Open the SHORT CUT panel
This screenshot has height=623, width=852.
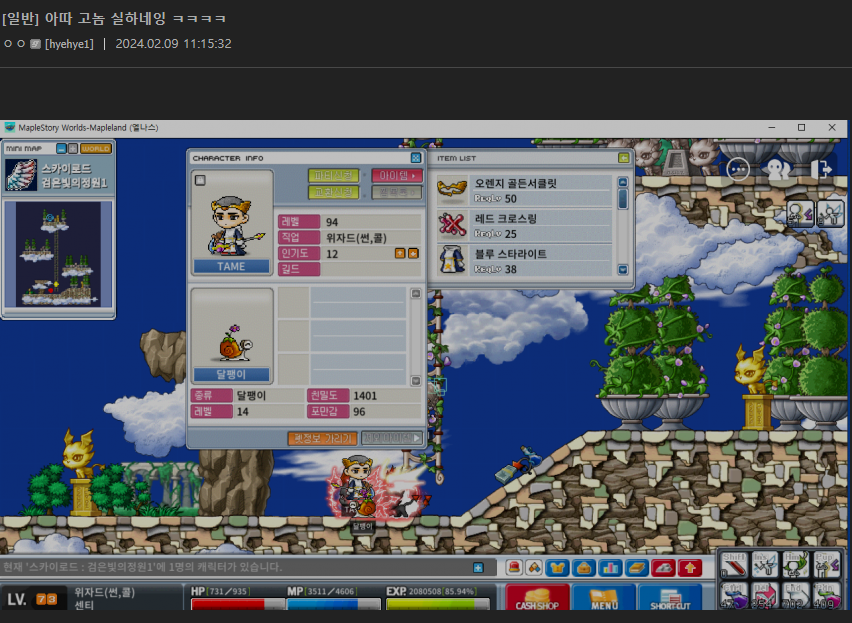point(669,599)
